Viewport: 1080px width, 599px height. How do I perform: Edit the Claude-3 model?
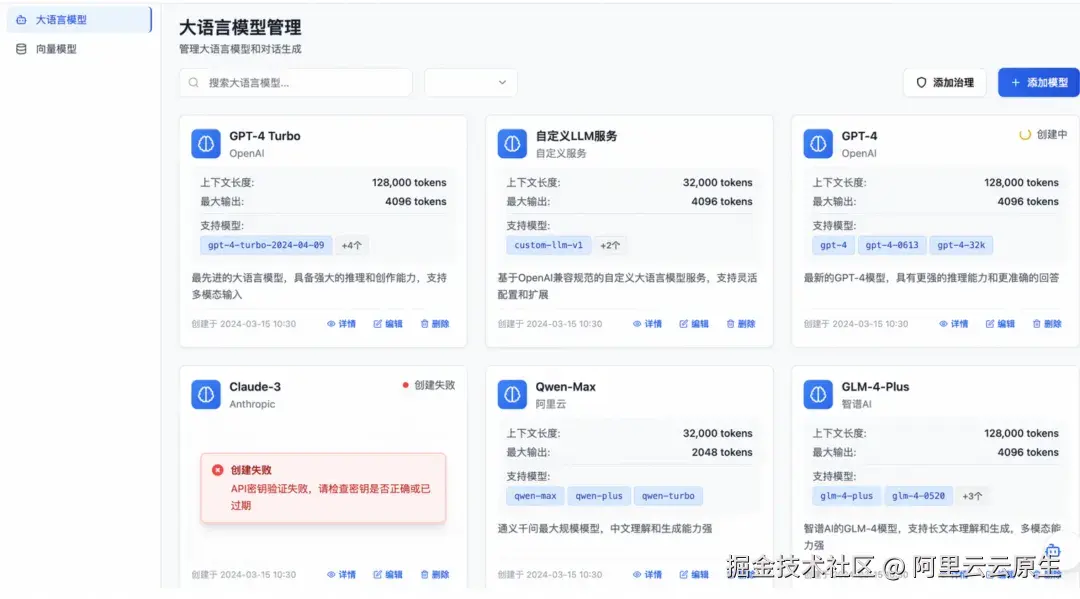(388, 574)
